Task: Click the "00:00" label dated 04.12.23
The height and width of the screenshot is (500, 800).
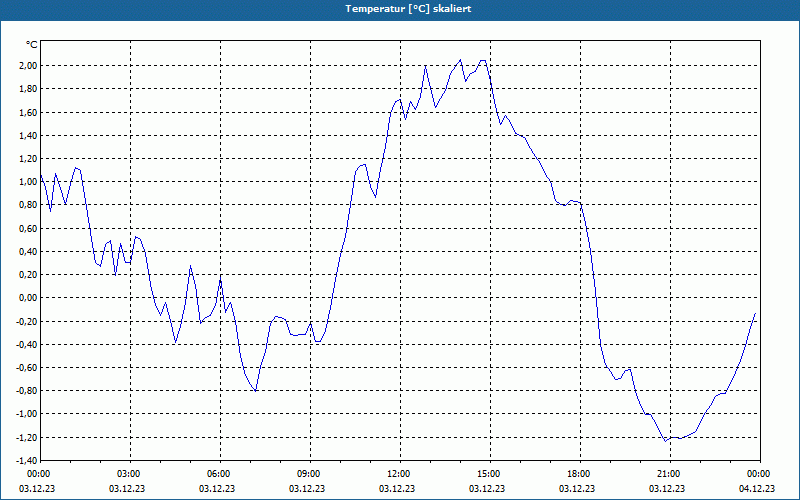Action: [x=760, y=474]
